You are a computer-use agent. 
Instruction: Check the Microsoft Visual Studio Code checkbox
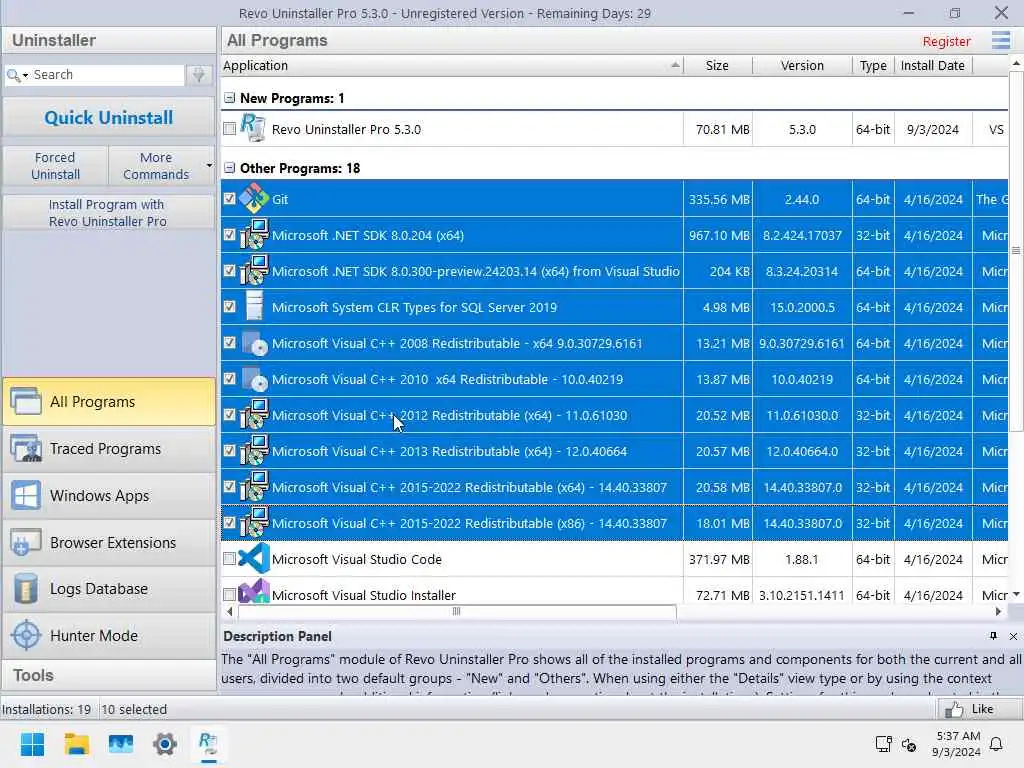tap(229, 558)
